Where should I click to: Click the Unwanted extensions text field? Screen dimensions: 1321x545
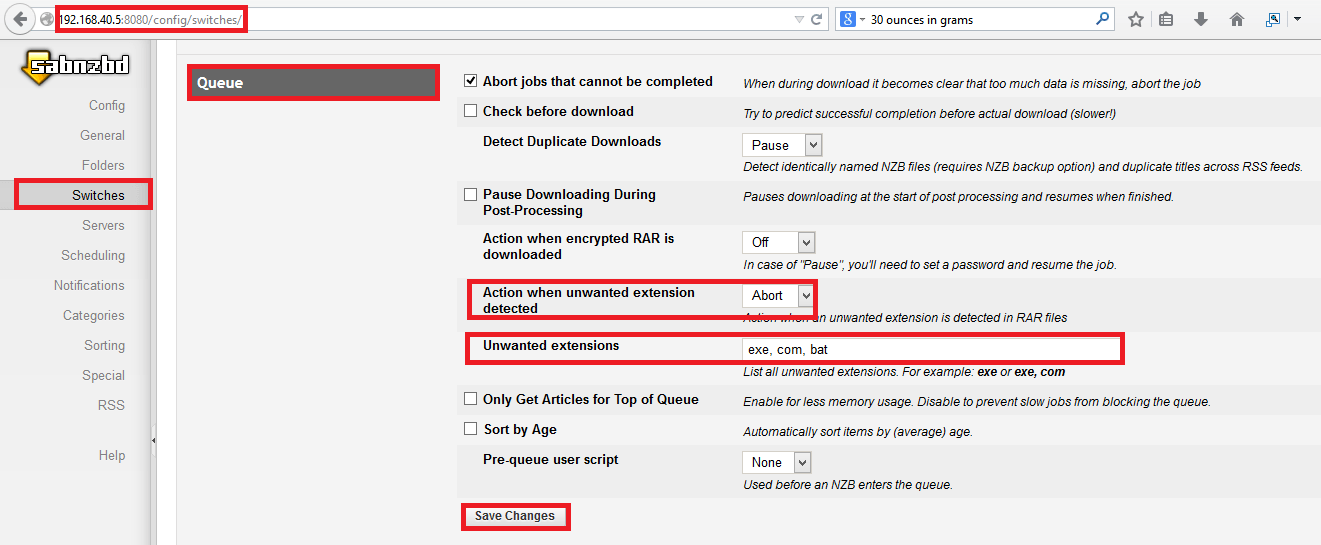click(x=930, y=349)
